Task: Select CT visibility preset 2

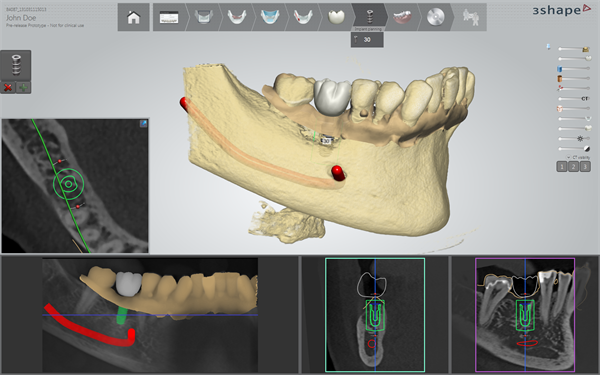Action: [573, 166]
